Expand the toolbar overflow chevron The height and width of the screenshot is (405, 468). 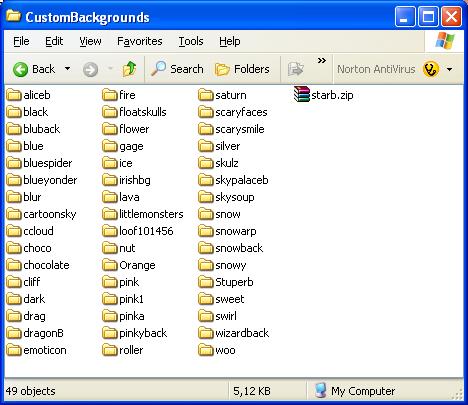pyautogui.click(x=321, y=61)
